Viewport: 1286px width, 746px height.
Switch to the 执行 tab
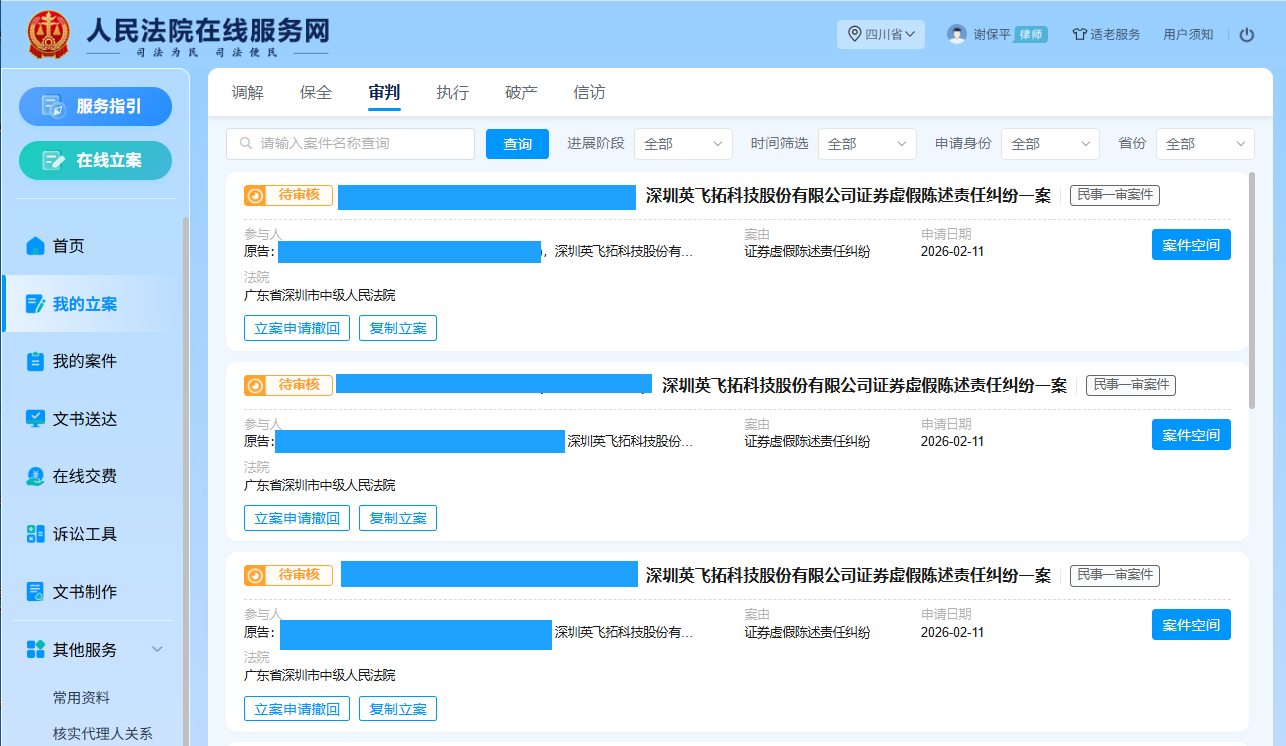[x=452, y=93]
